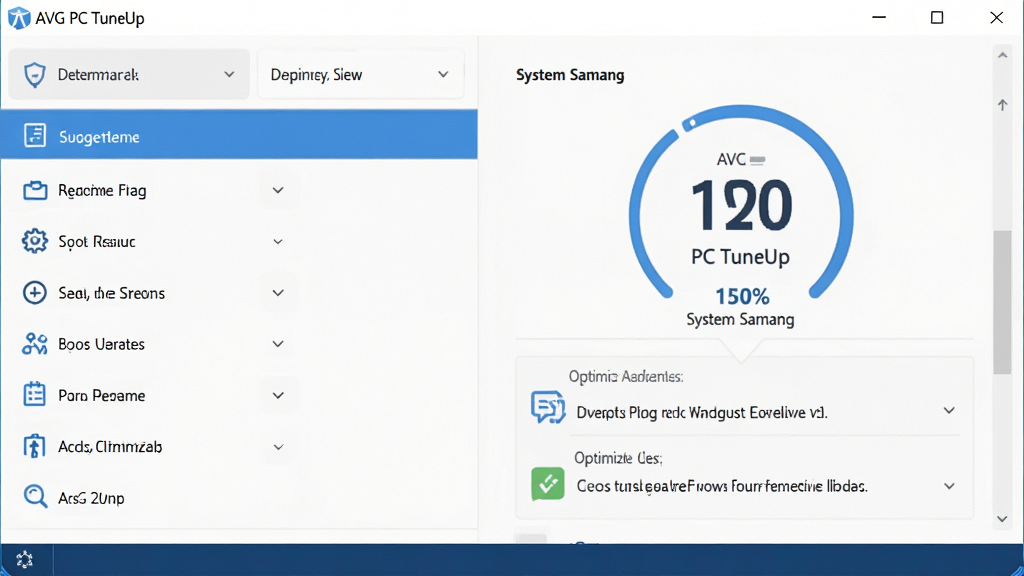This screenshot has width=1024, height=576.
Task: Click the Acds, Climmzab icon
Action: pos(35,446)
